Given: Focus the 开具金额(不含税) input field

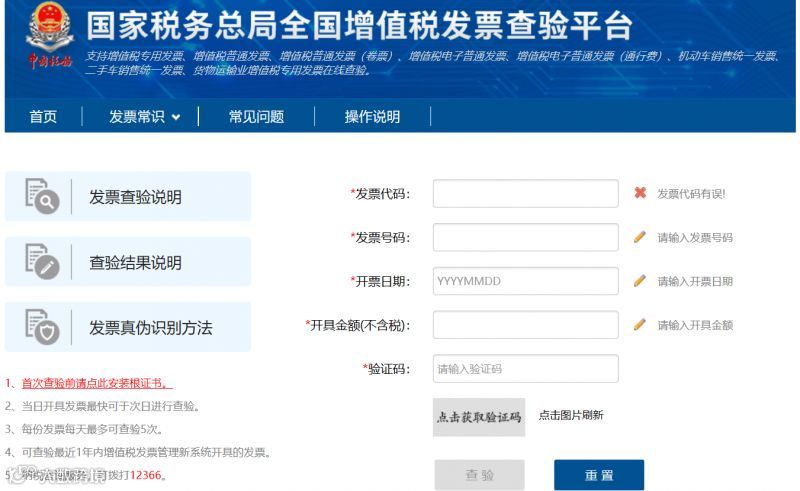Looking at the screenshot, I should click(526, 325).
